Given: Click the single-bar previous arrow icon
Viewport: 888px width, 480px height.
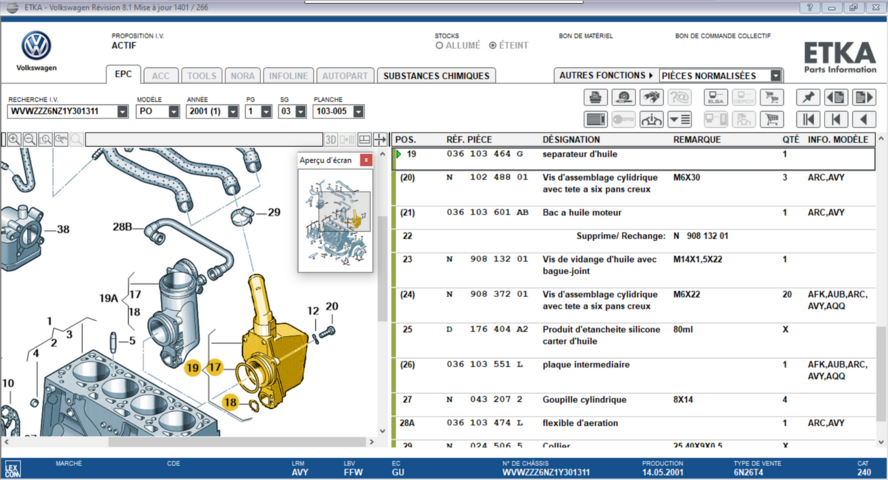Looking at the screenshot, I should 836,119.
